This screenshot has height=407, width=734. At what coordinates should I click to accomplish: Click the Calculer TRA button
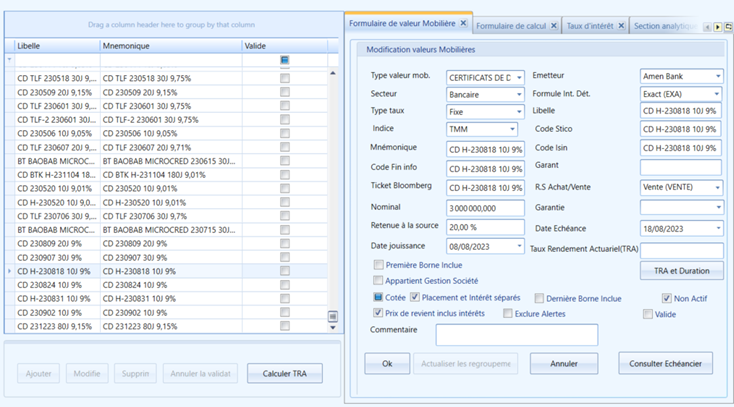click(x=285, y=373)
